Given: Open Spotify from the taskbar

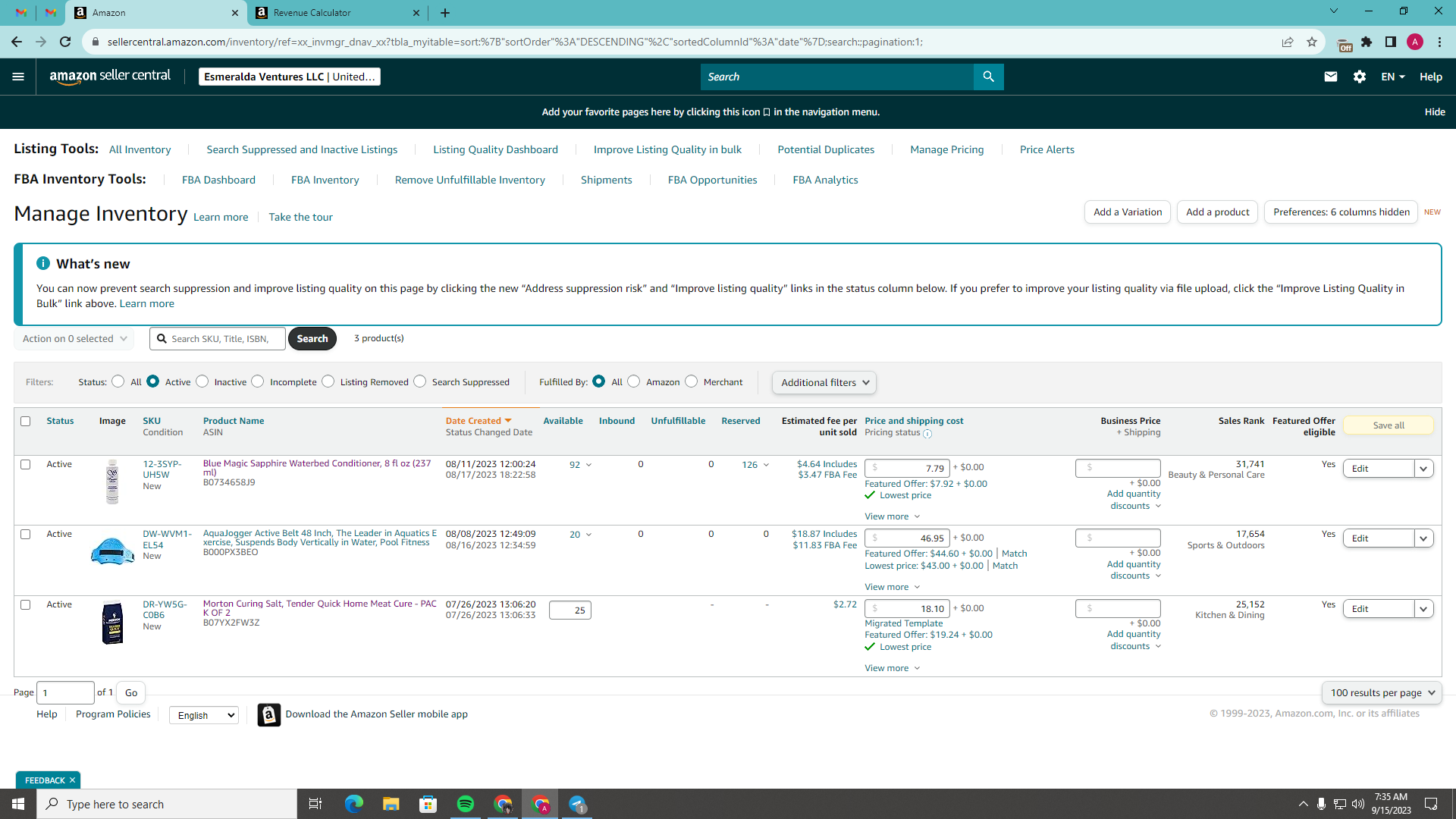Looking at the screenshot, I should pyautogui.click(x=466, y=804).
